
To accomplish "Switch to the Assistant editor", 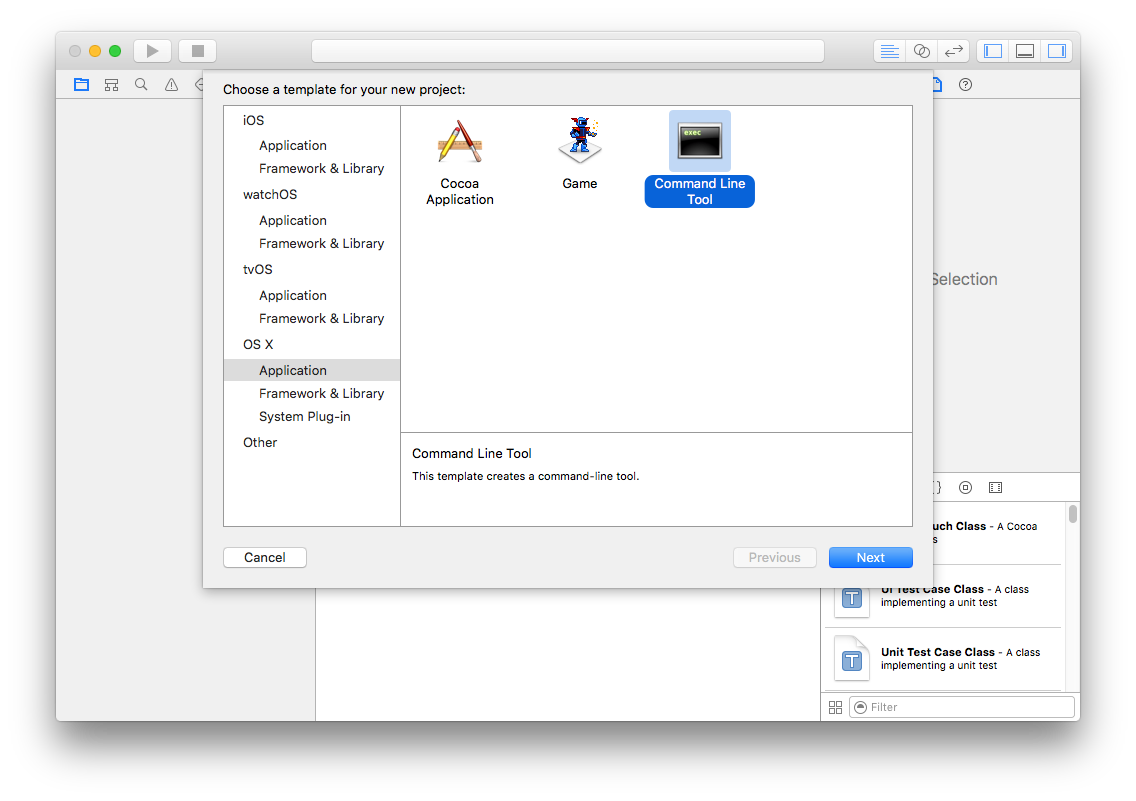I will [x=922, y=51].
